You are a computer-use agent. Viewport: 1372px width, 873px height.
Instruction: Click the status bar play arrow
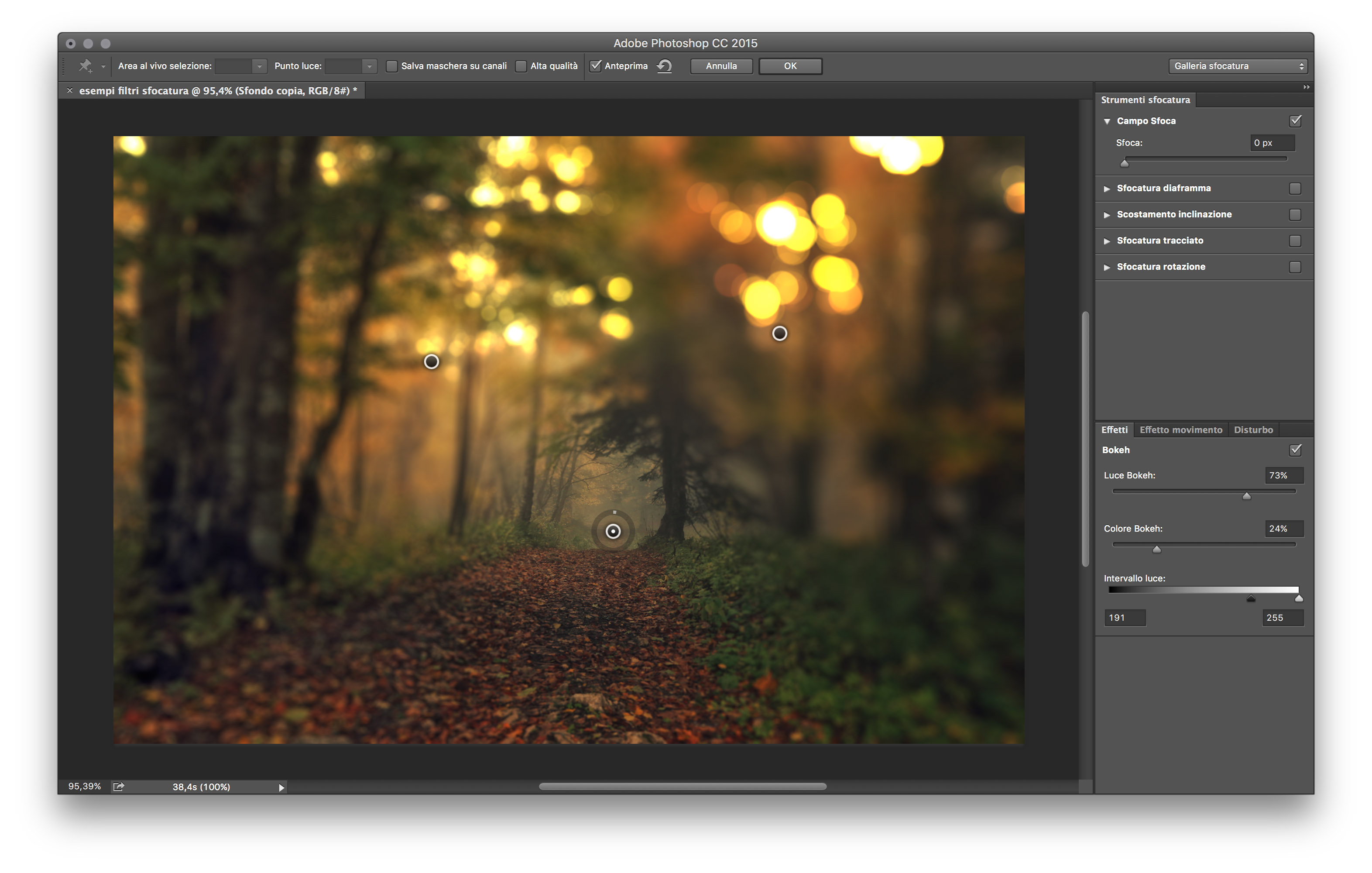[281, 787]
